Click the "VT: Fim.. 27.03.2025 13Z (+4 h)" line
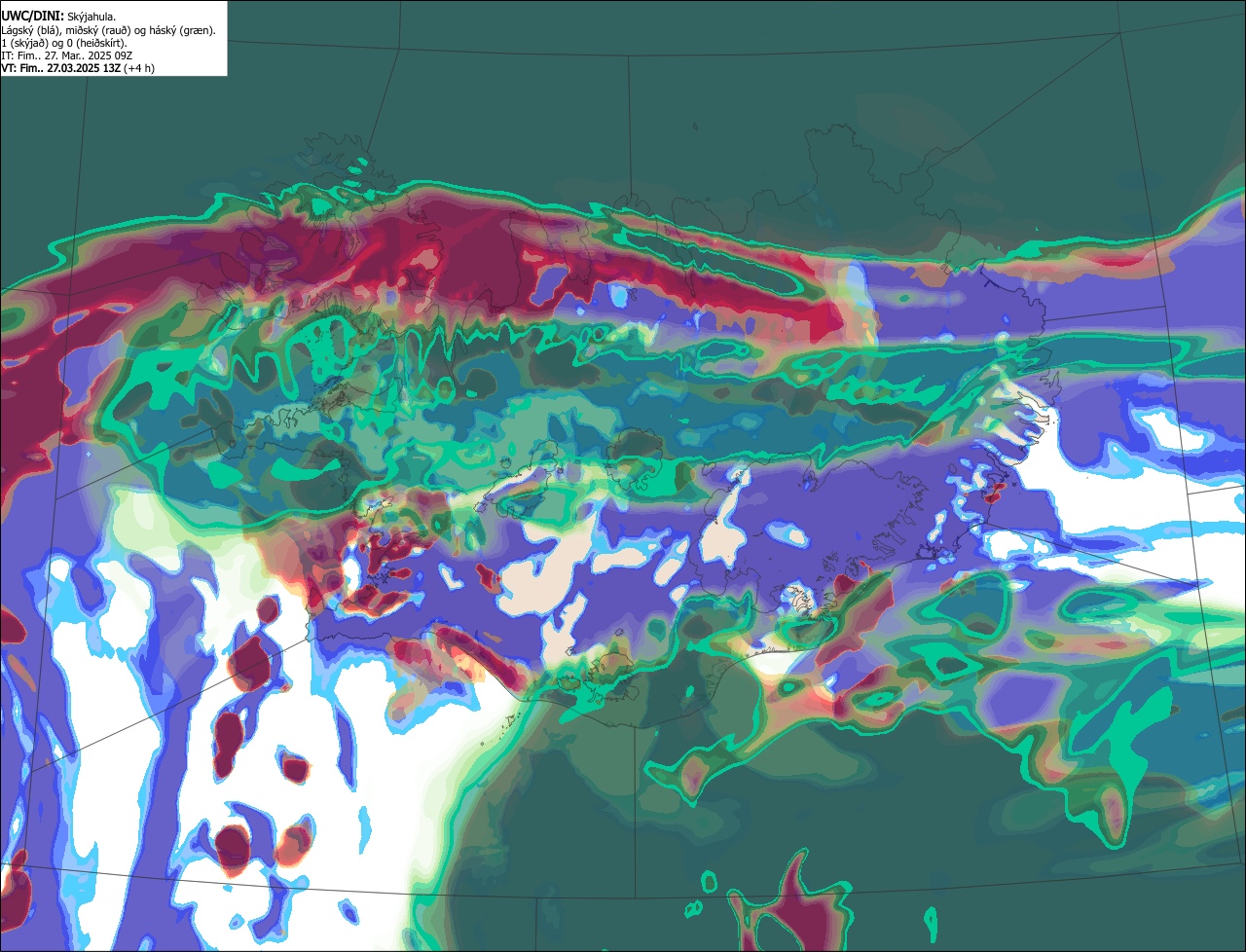This screenshot has height=952, width=1246. click(78, 68)
